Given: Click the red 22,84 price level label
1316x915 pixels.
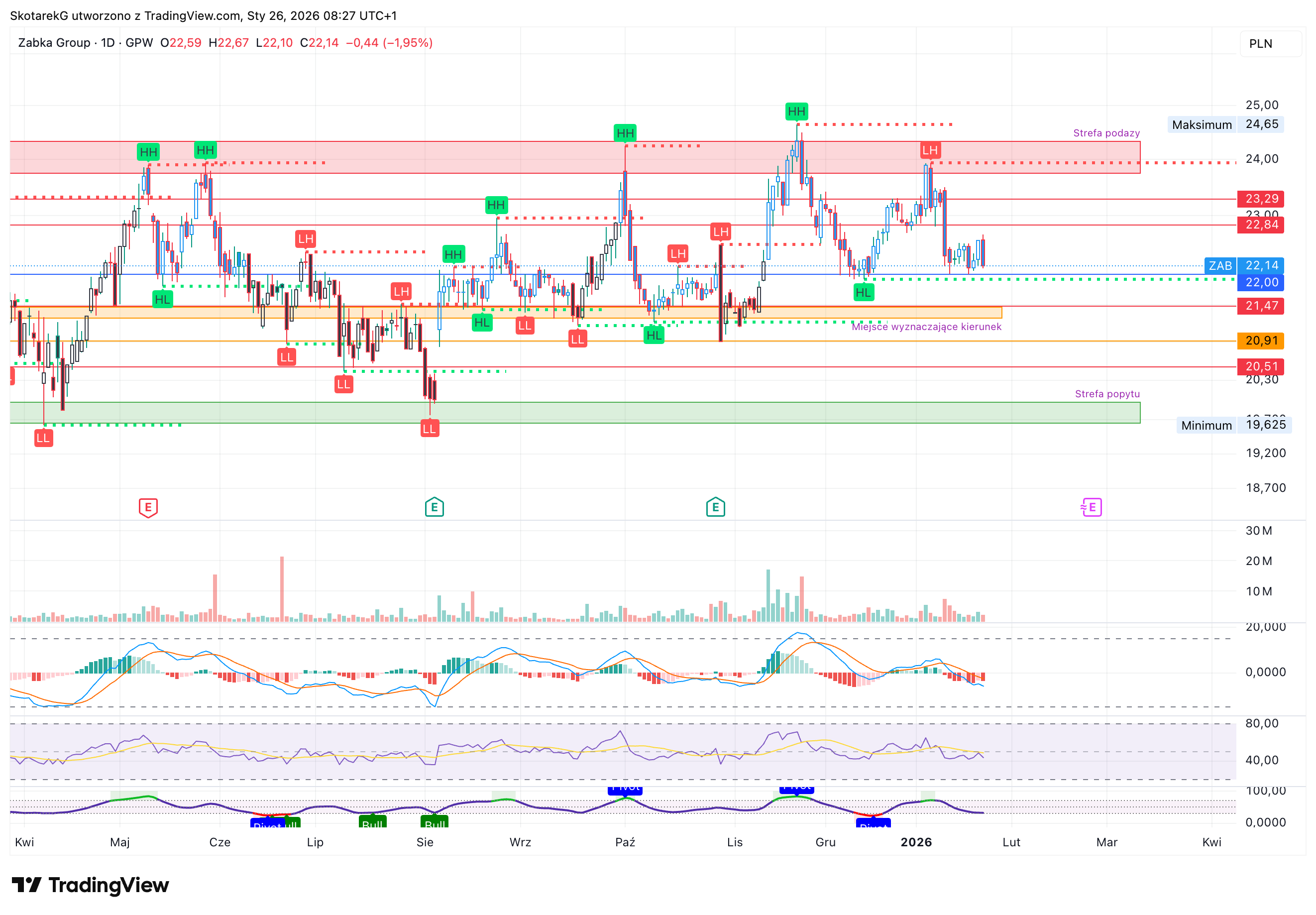Looking at the screenshot, I should (x=1260, y=224).
